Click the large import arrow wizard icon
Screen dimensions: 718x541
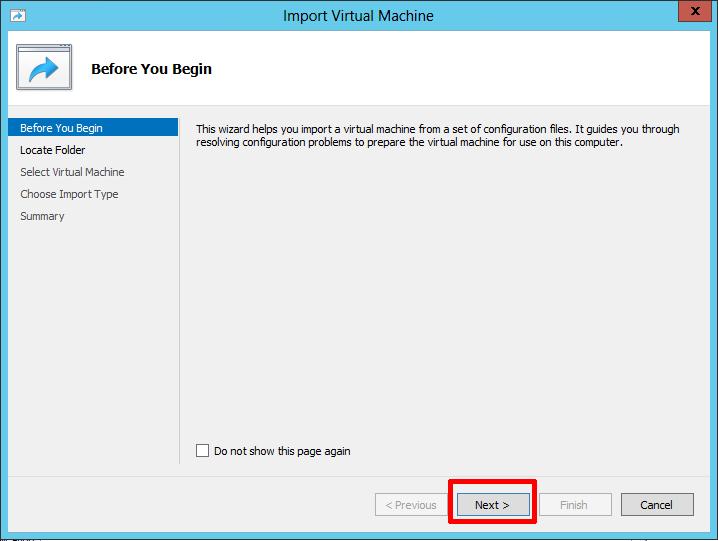(x=44, y=67)
